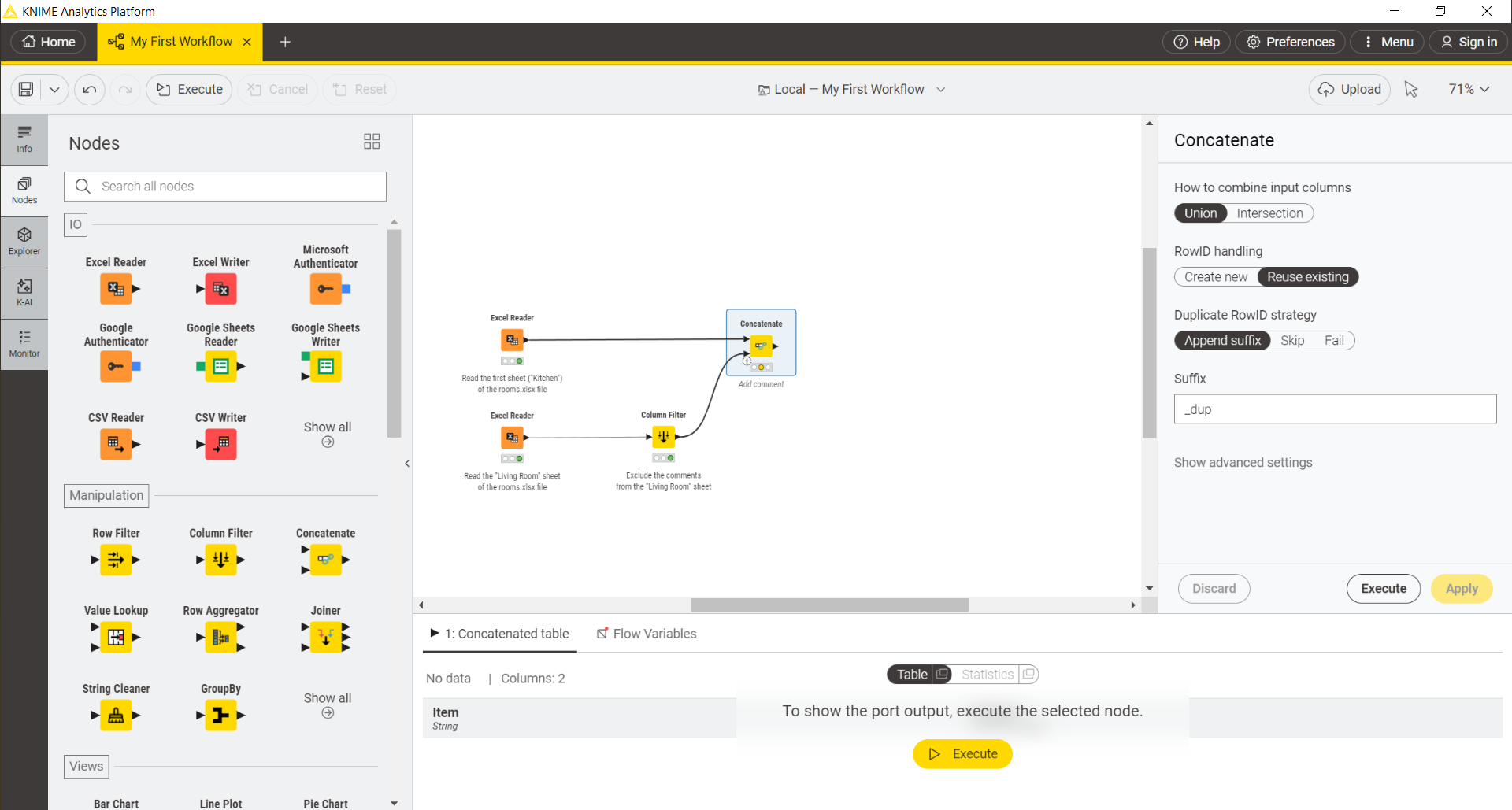The width and height of the screenshot is (1512, 810).
Task: Open the K-AI sidebar panel
Action: [24, 293]
